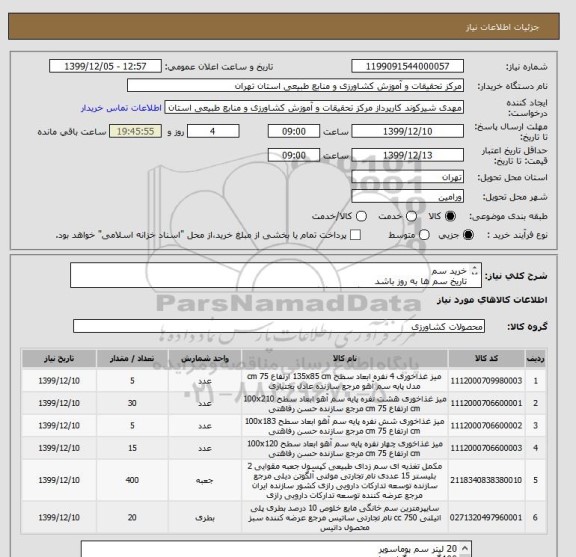Click product code 0271320497960001
Viewport: 576px width, 557px height.
[x=486, y=517]
